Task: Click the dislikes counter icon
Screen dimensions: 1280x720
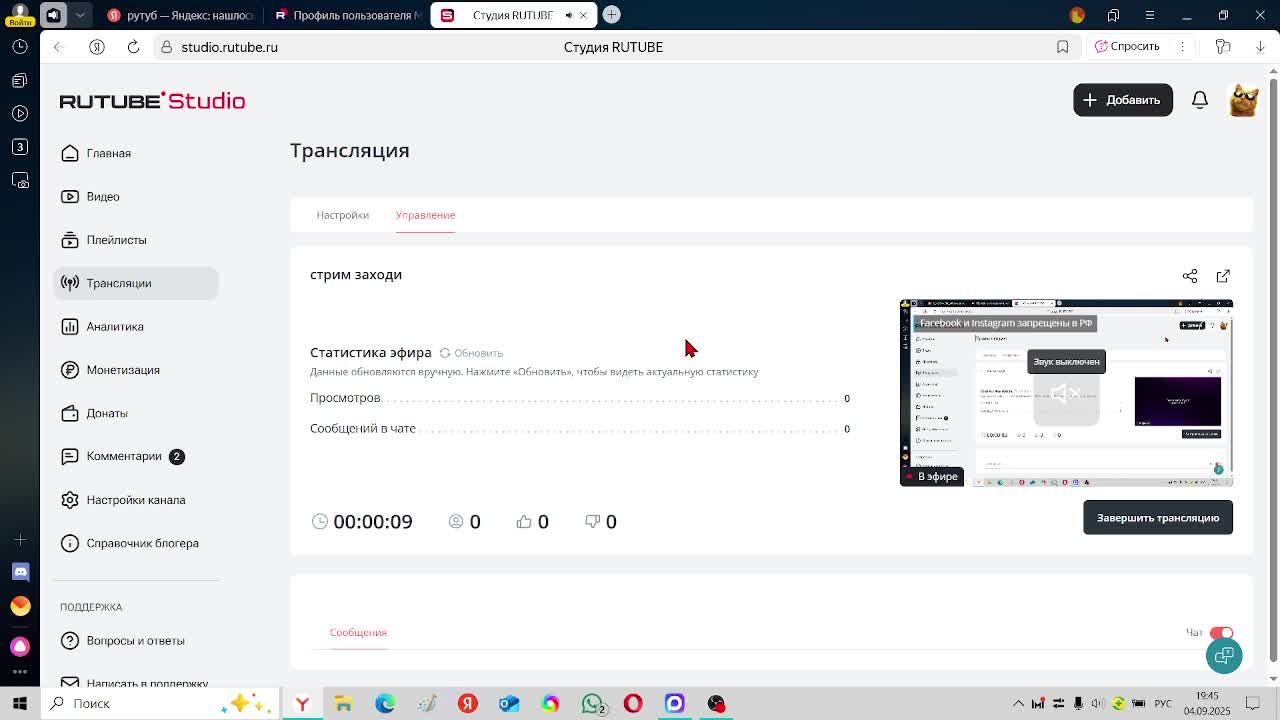Action: [592, 521]
